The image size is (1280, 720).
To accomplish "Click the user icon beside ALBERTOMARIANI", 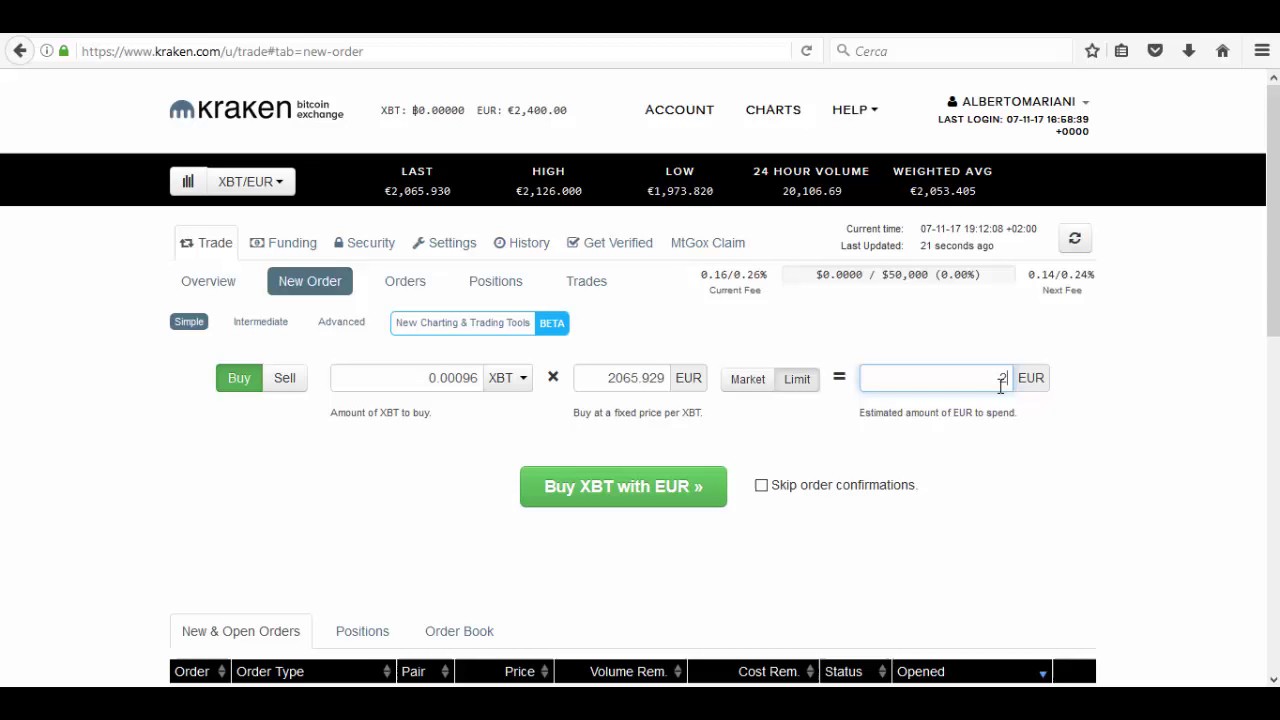I will 952,101.
